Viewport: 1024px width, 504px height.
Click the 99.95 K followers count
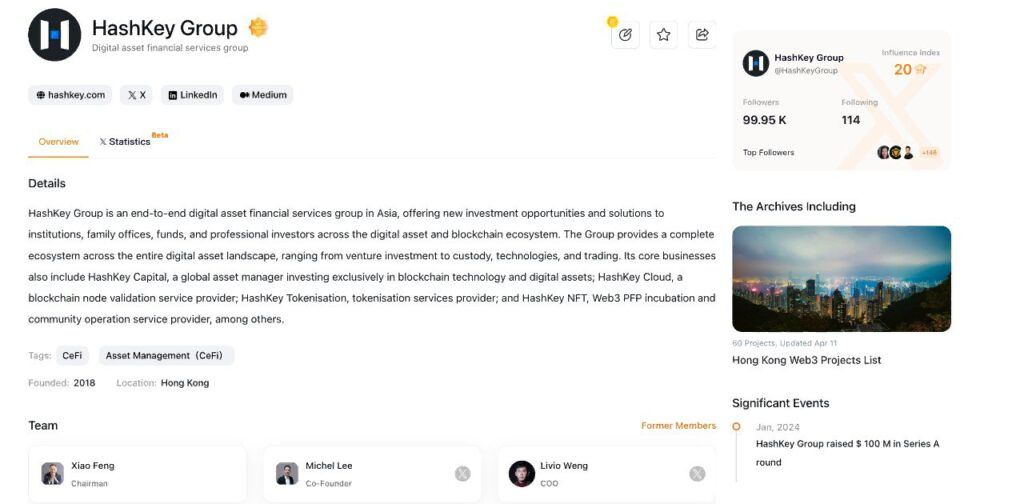point(765,120)
